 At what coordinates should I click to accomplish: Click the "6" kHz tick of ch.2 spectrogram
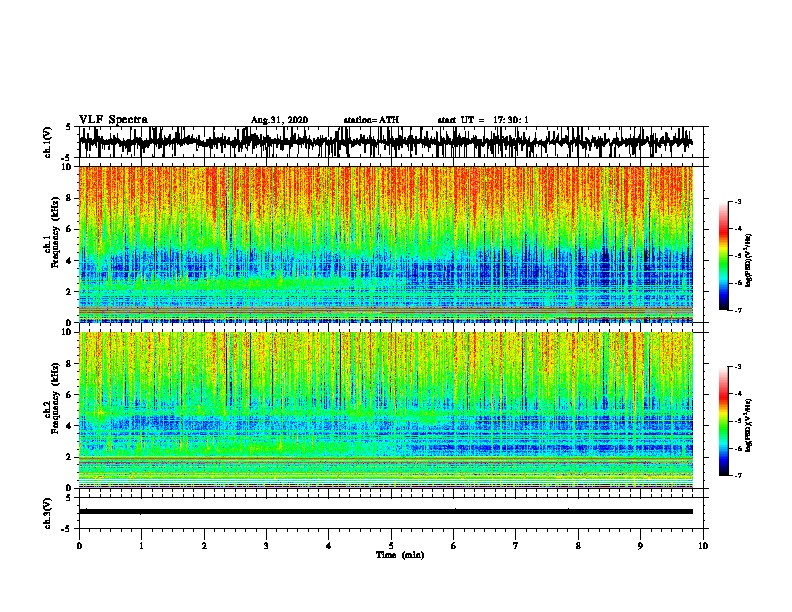pyautogui.click(x=71, y=394)
